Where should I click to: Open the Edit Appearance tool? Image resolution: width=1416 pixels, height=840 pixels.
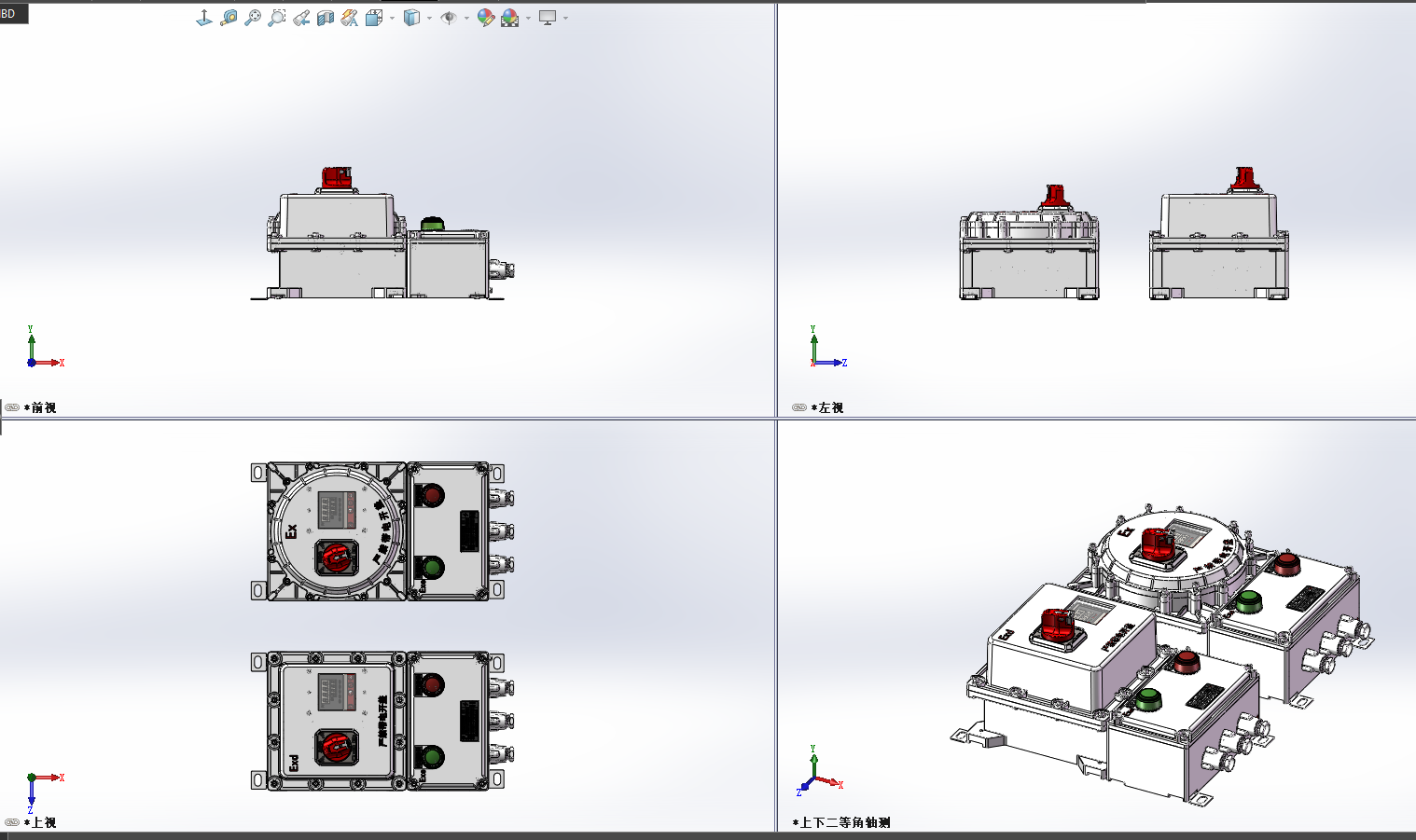(x=485, y=18)
